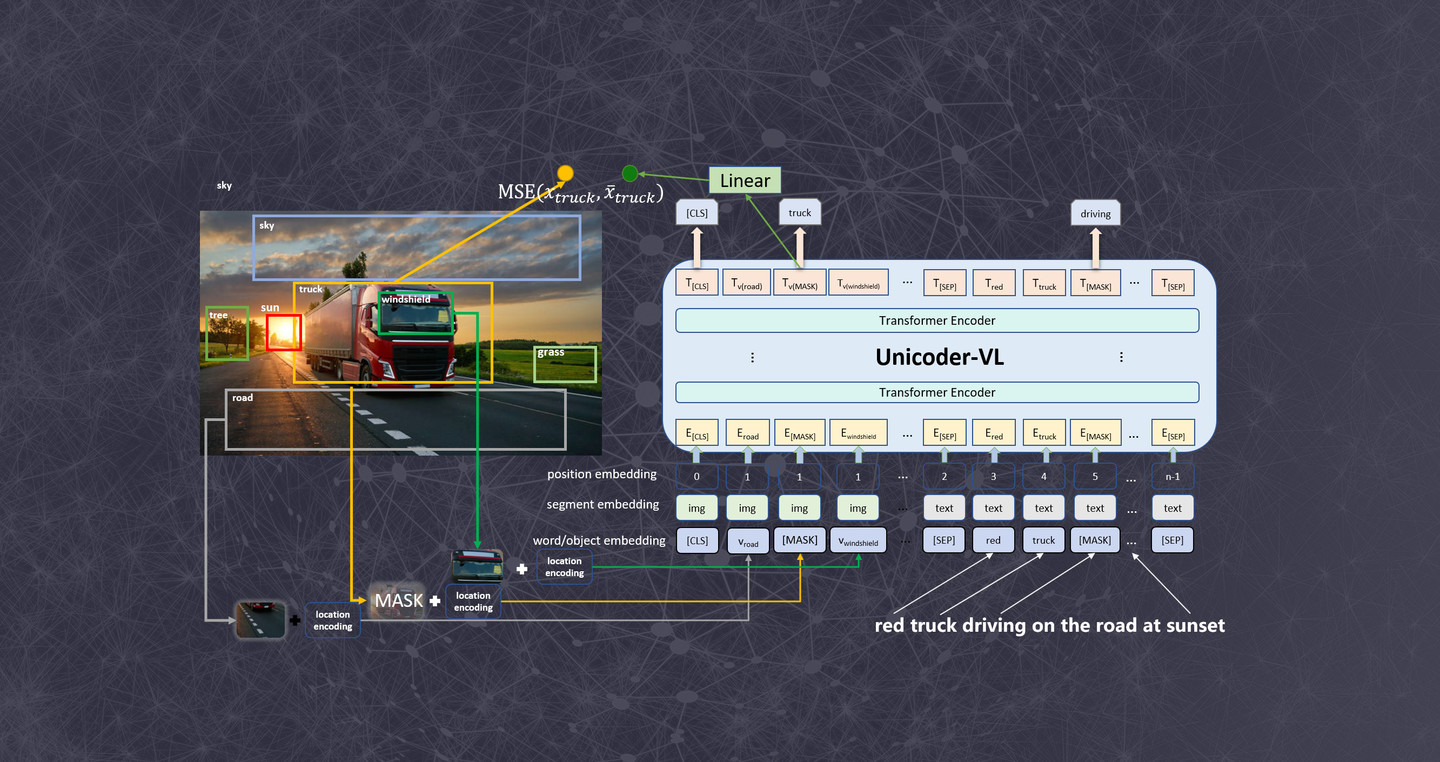Viewport: 1440px width, 762px height.
Task: Click the blurred MASK thumbnail
Action: [x=398, y=600]
